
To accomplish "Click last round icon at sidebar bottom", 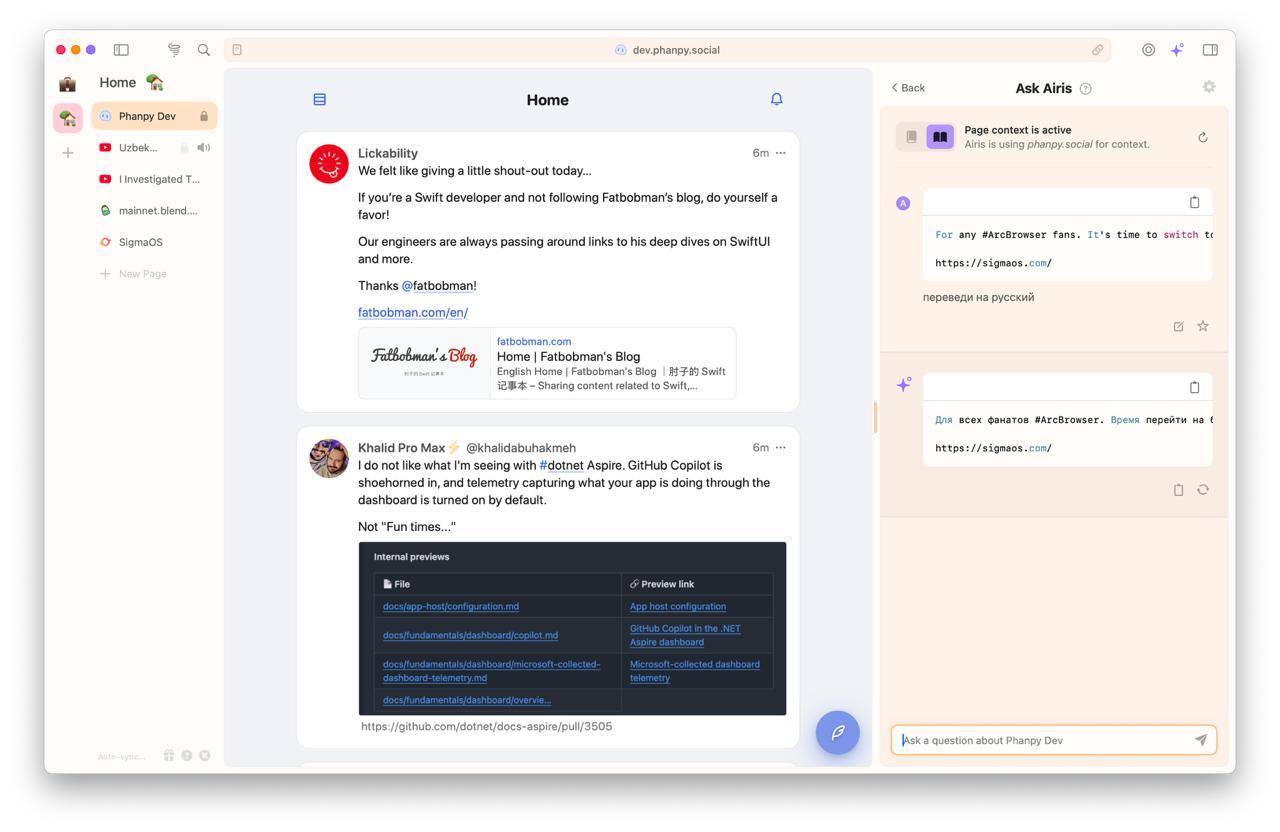I will pyautogui.click(x=205, y=756).
